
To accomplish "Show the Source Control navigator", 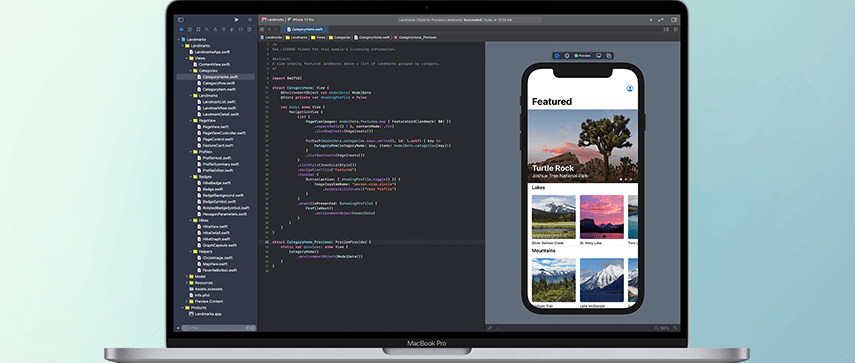I will 190,29.
